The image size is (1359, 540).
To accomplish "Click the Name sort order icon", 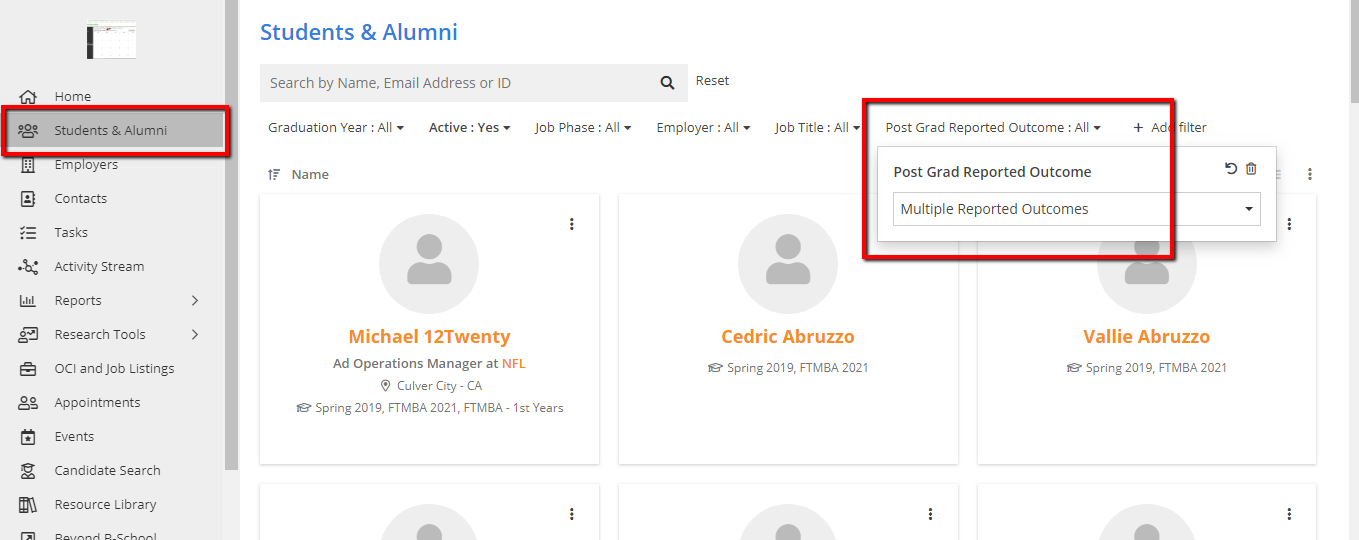I will (x=274, y=174).
